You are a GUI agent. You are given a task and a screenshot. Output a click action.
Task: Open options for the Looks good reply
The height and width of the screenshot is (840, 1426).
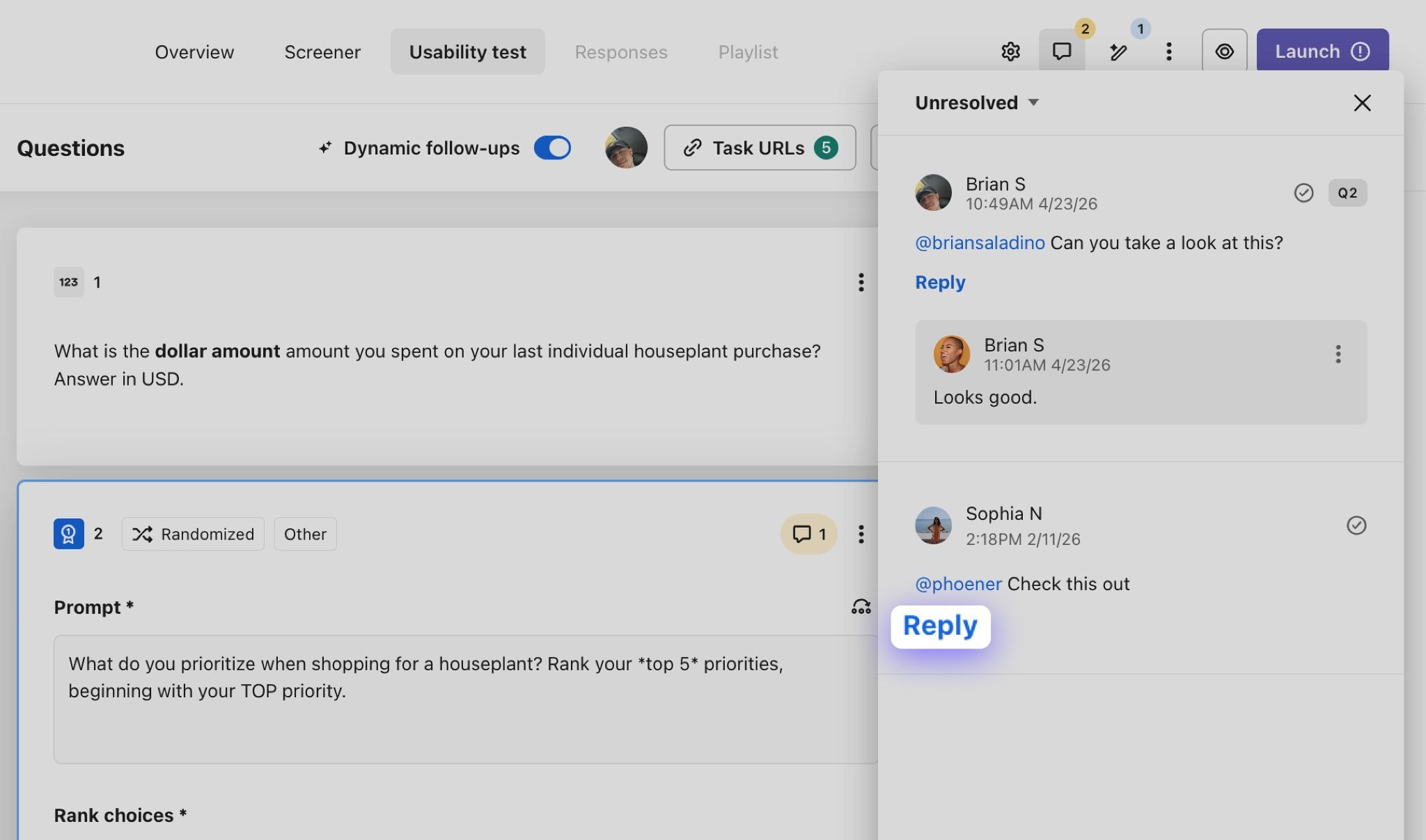(x=1338, y=354)
